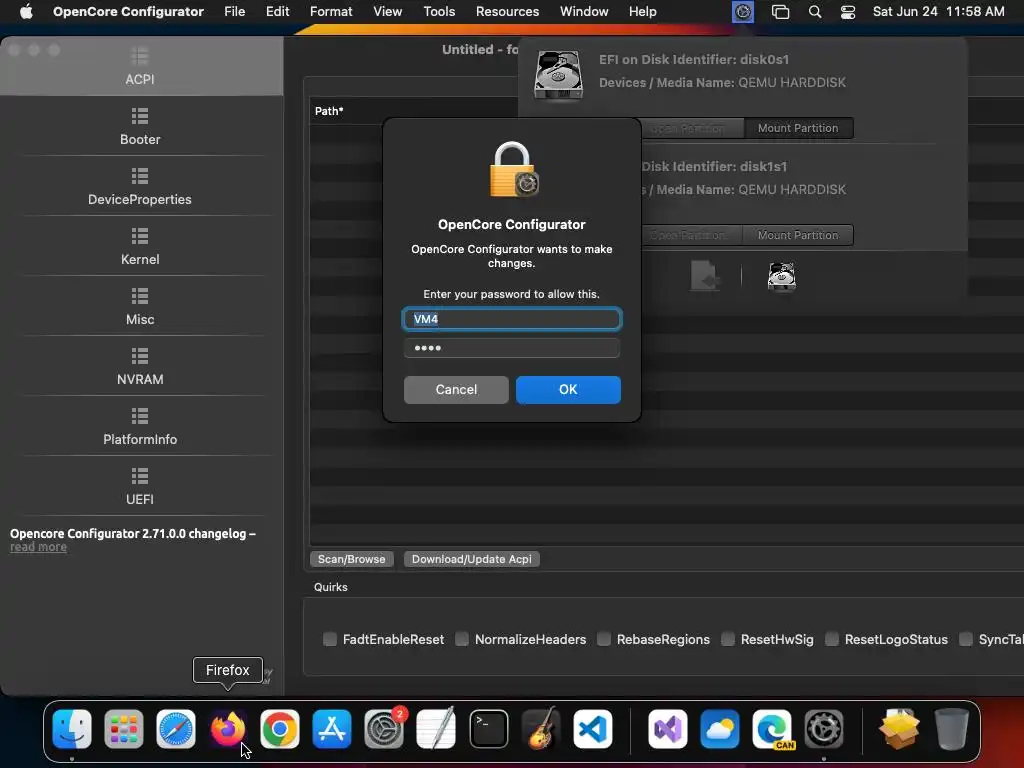Open the weather cloud app in Dock
Screen dimensions: 1024x768
coord(720,728)
